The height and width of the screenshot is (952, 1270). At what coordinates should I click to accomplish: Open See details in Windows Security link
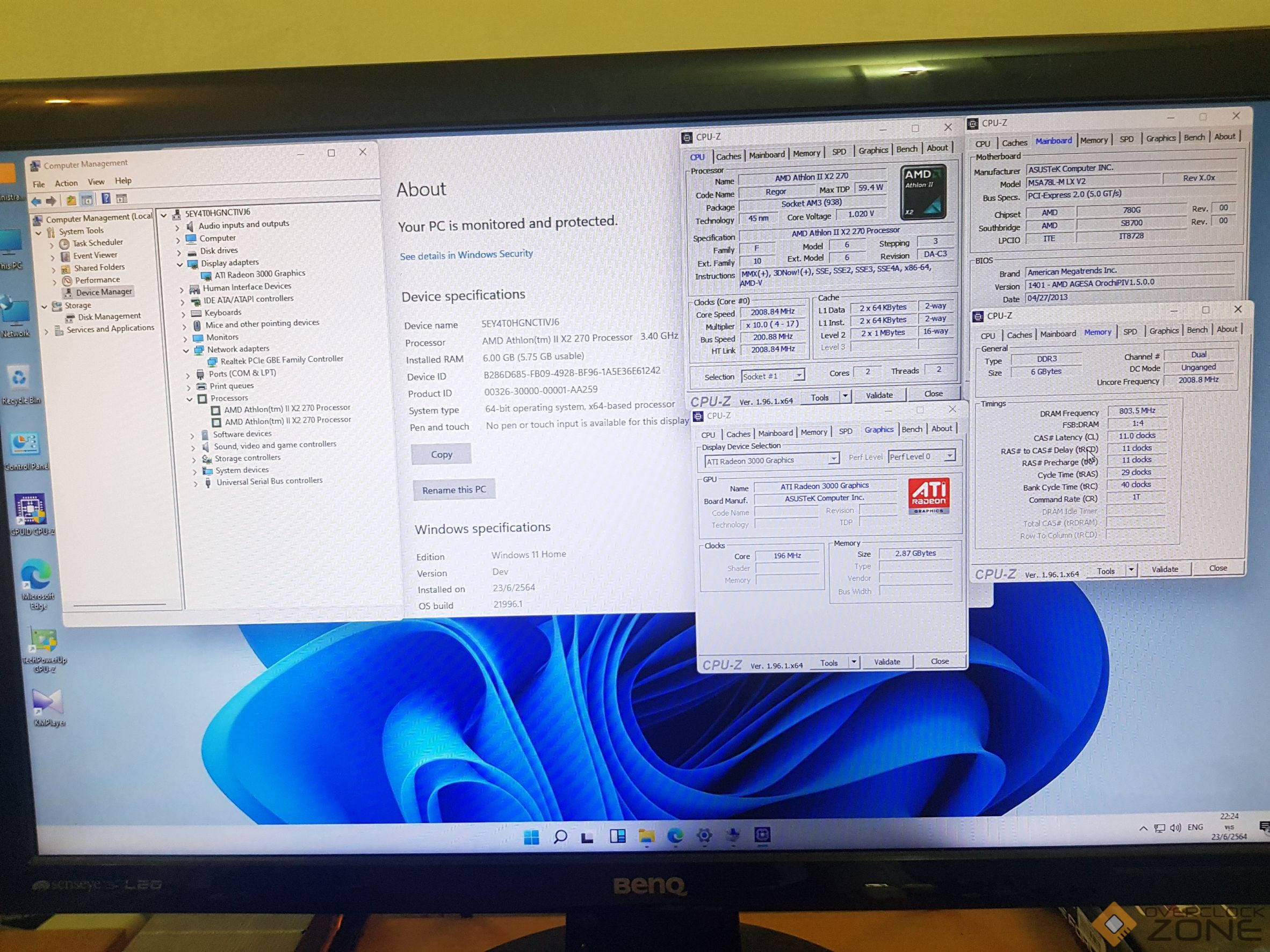(466, 254)
